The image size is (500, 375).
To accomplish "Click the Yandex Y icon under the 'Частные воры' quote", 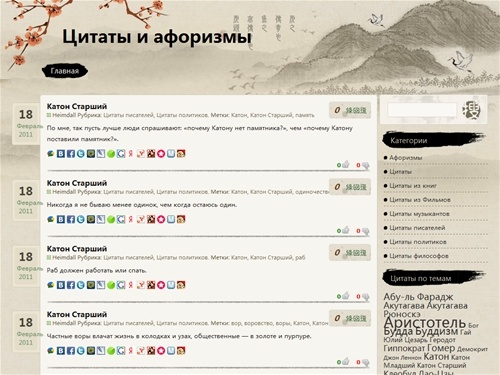I will click(141, 351).
